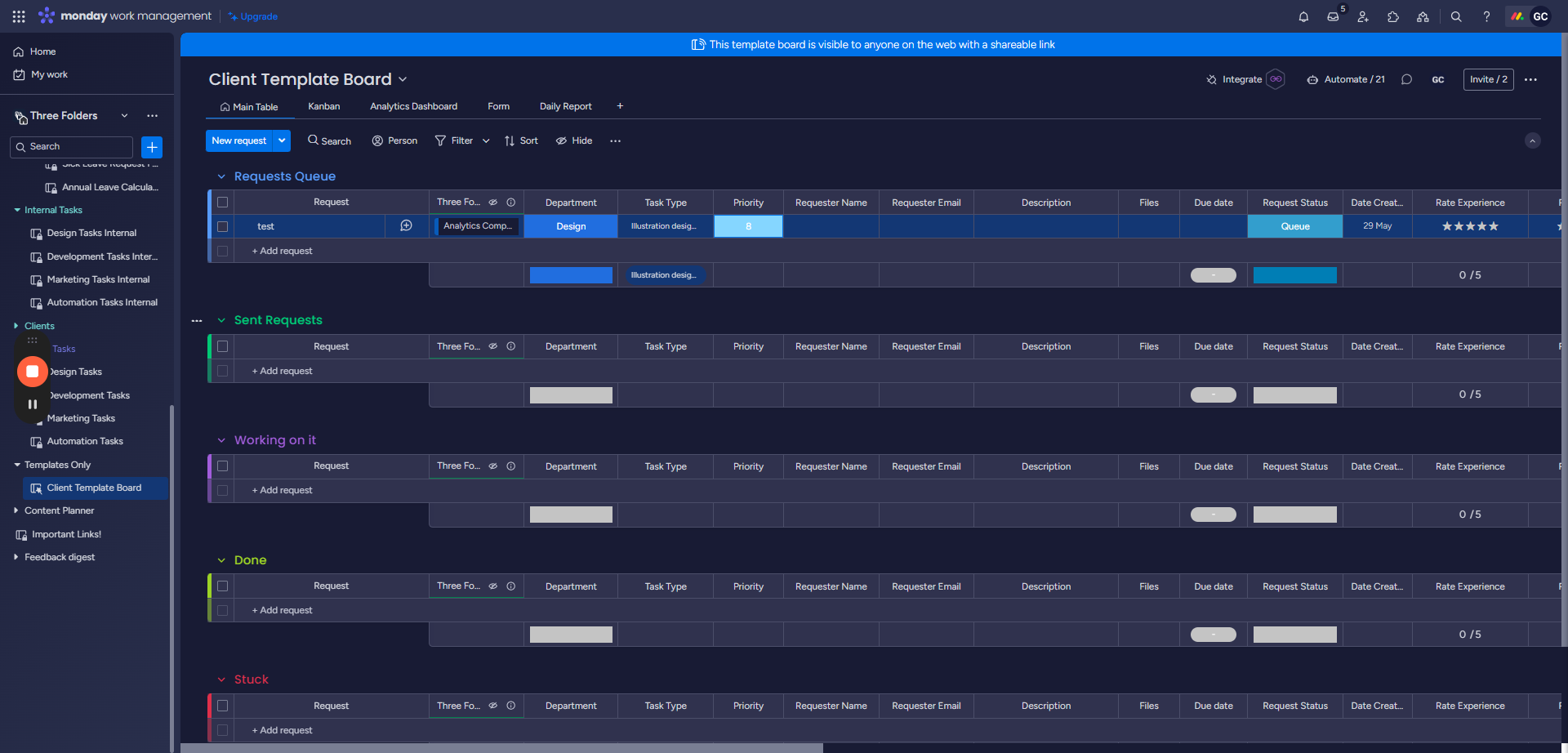The width and height of the screenshot is (1568, 753).
Task: Open the Filter dropdown arrow
Action: [486, 140]
